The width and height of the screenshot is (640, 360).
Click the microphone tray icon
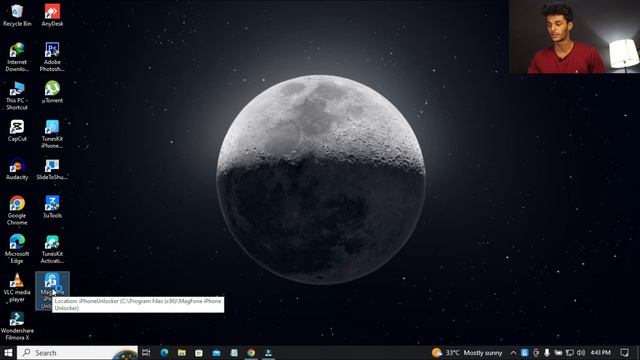(547, 353)
